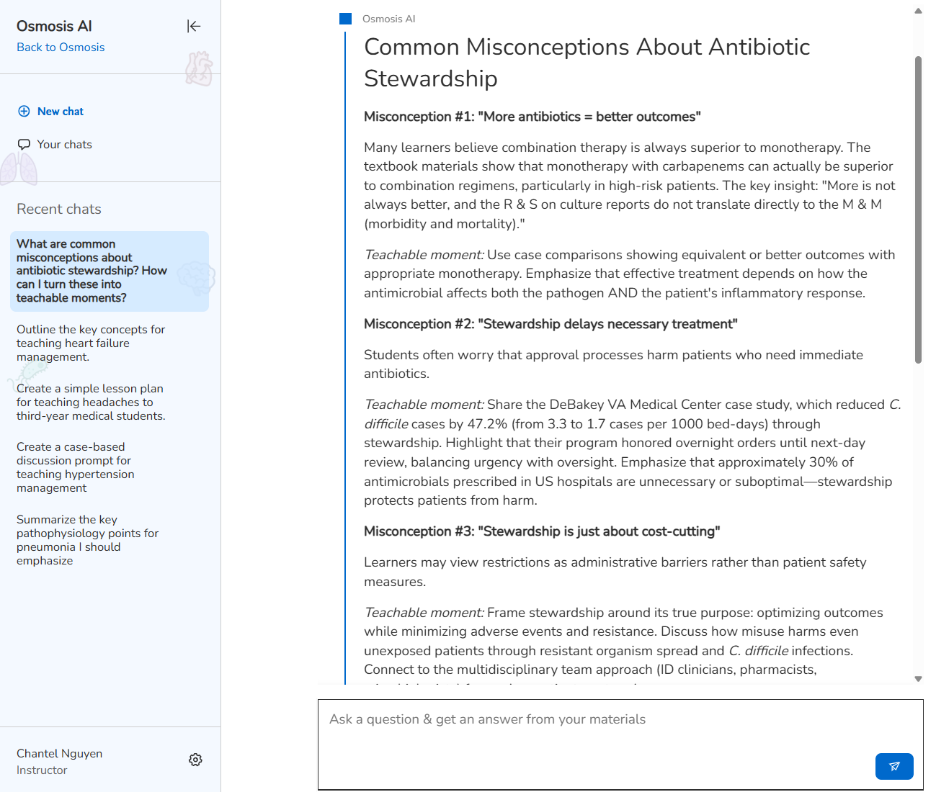This screenshot has height=792, width=936.
Task: Click the Chantel Nguyen user name
Action: (x=60, y=753)
